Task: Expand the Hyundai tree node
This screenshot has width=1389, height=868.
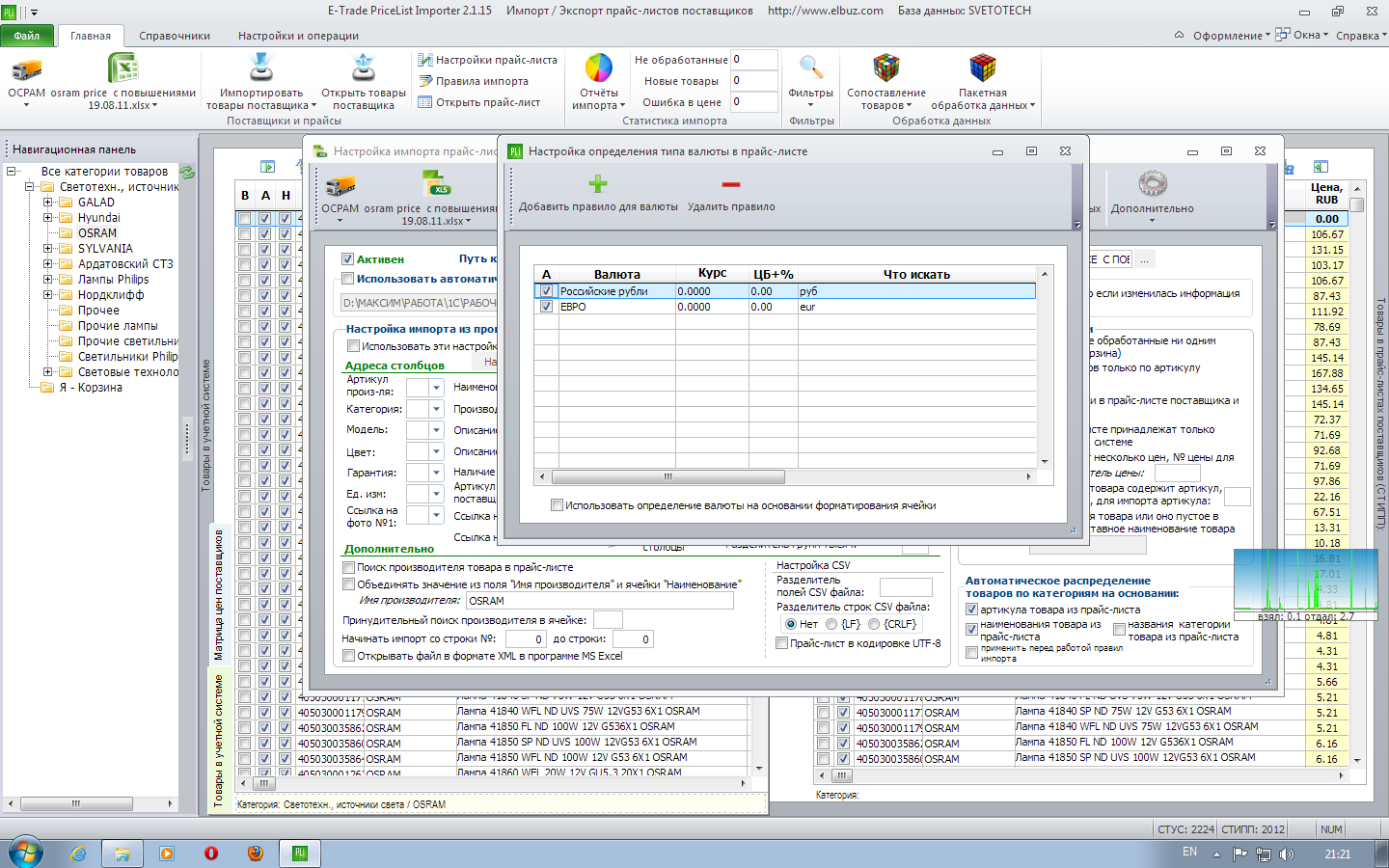Action: tap(47, 218)
